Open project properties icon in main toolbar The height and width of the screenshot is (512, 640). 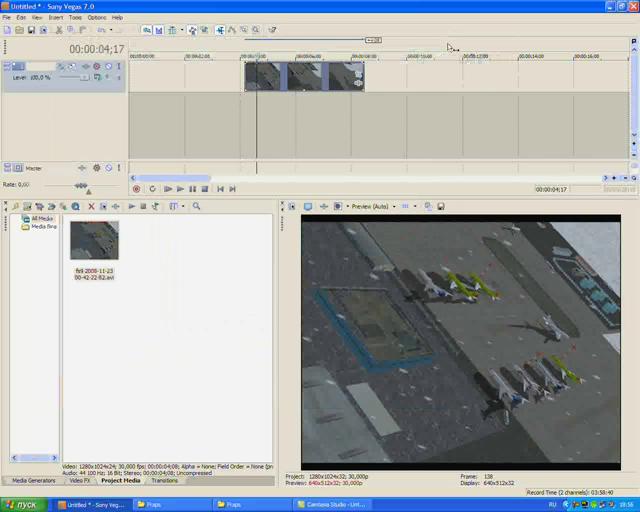[x=43, y=30]
